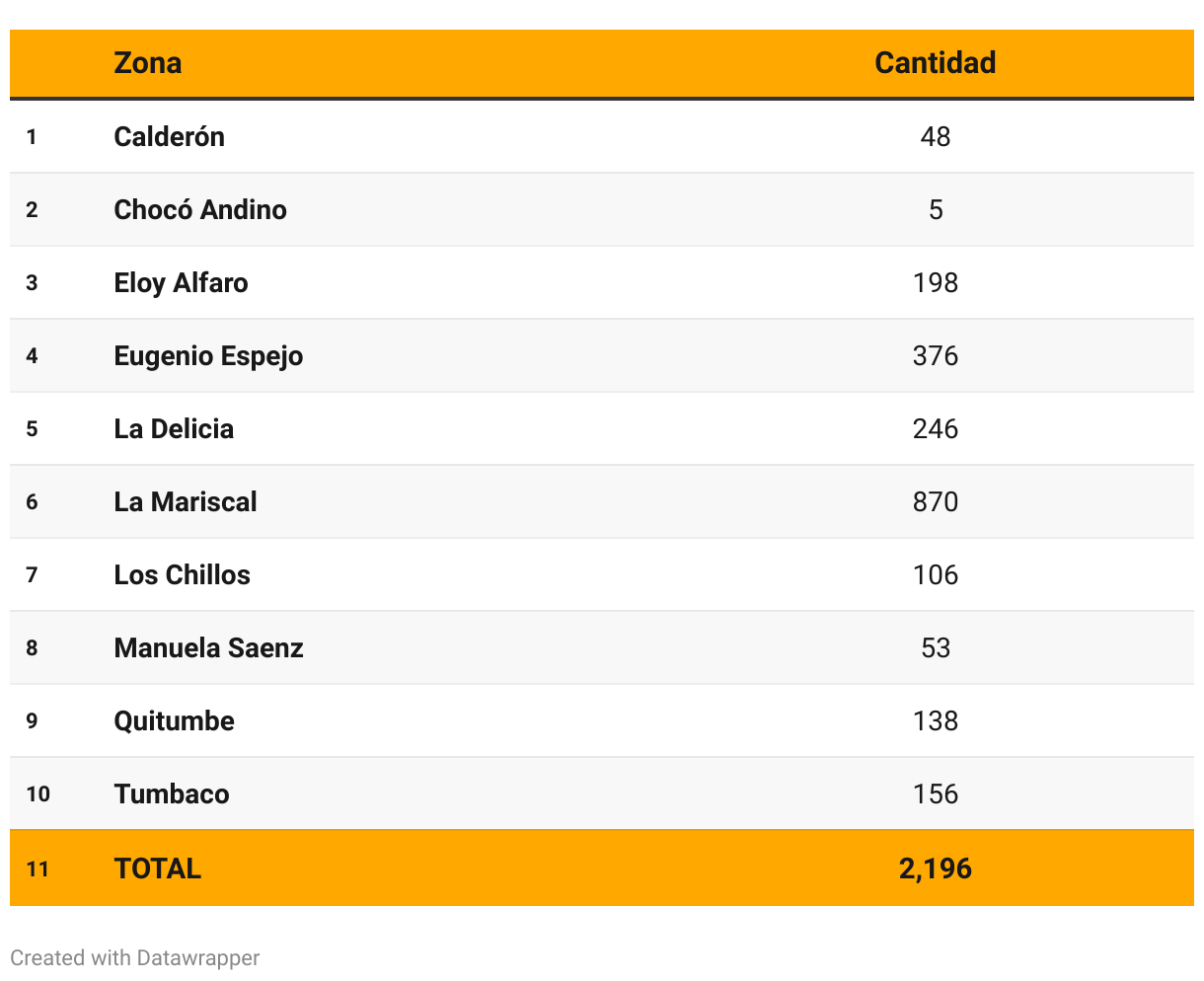Image resolution: width=1204 pixels, height=981 pixels.
Task: Click the TOTAL row label
Action: tap(158, 868)
